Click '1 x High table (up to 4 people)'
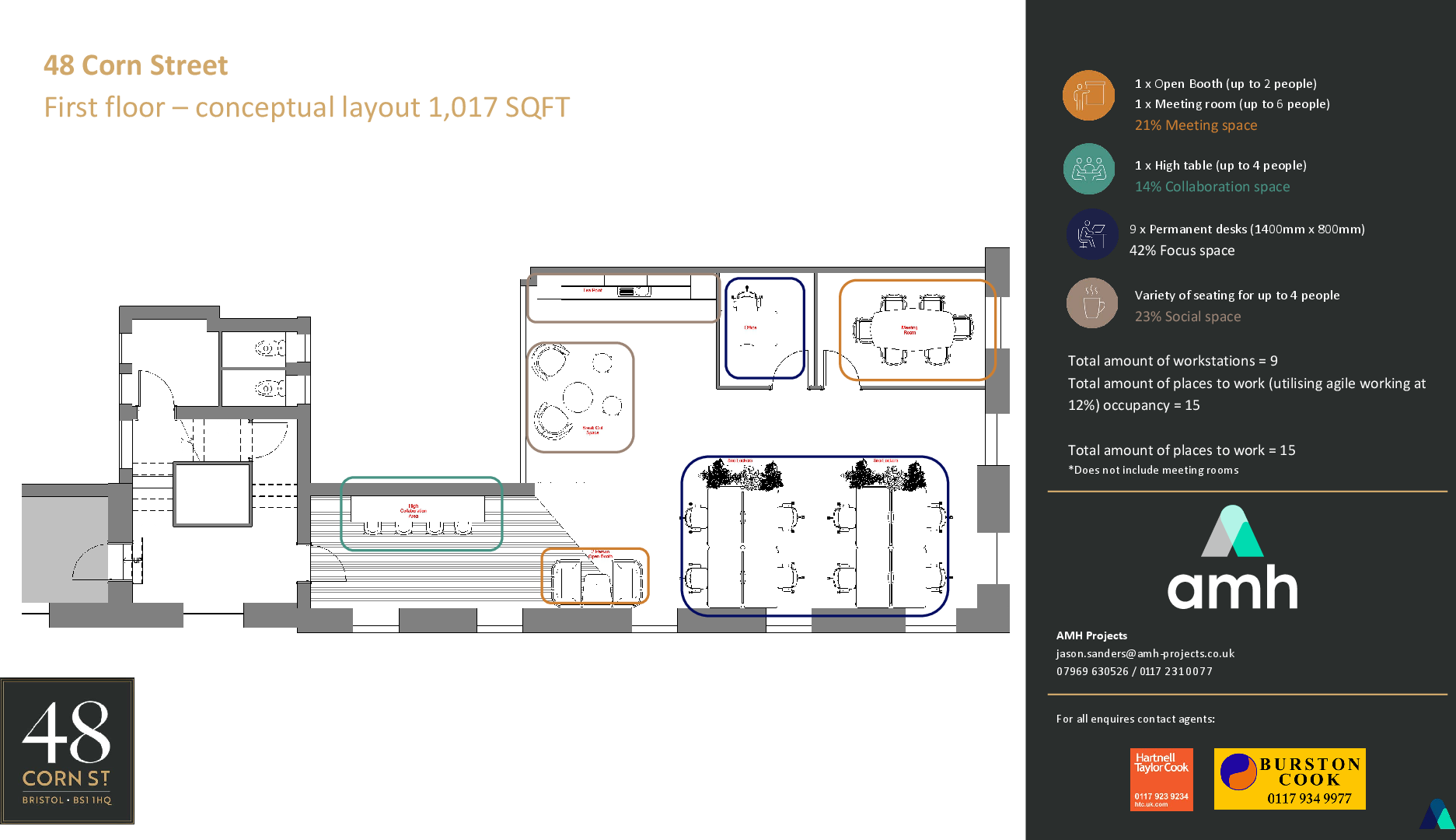Screen dimensions: 1456x840 [1220, 165]
